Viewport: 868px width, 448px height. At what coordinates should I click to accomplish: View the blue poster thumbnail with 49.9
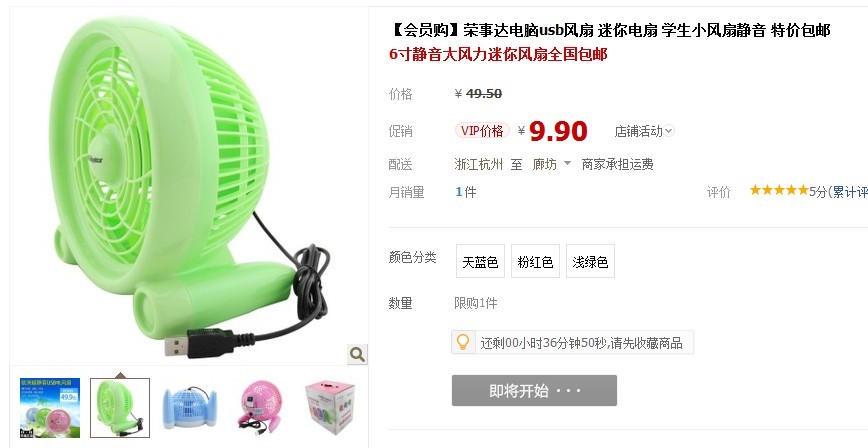pyautogui.click(x=50, y=408)
